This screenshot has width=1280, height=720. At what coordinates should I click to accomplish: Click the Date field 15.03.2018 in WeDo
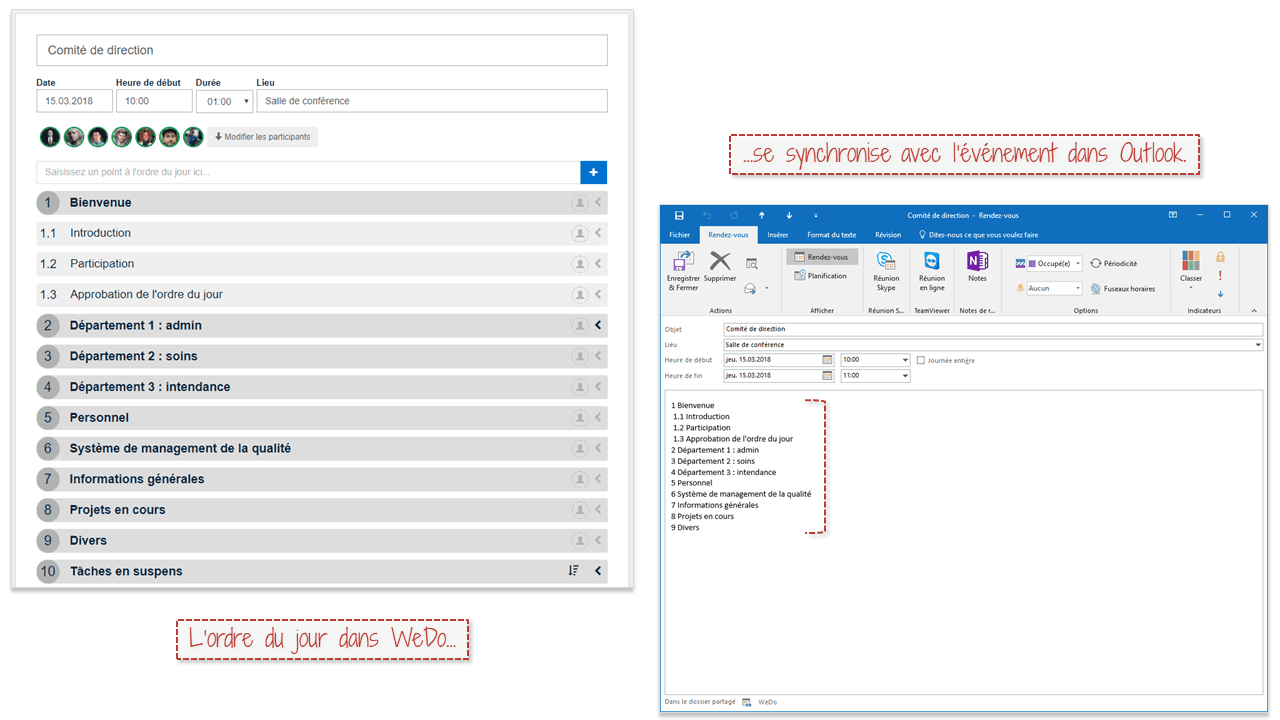point(75,101)
